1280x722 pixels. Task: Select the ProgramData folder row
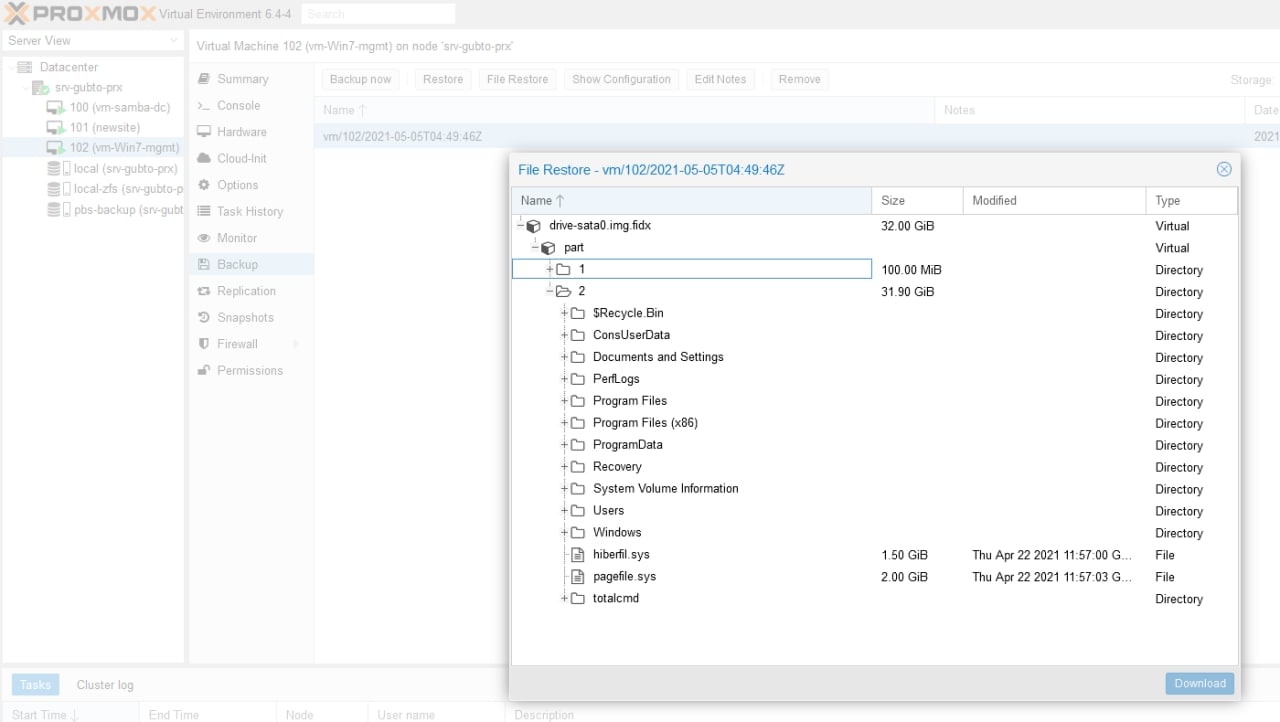tap(874, 445)
